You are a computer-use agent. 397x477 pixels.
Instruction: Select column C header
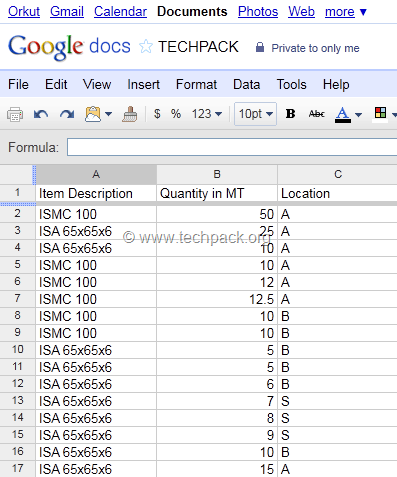tap(338, 174)
